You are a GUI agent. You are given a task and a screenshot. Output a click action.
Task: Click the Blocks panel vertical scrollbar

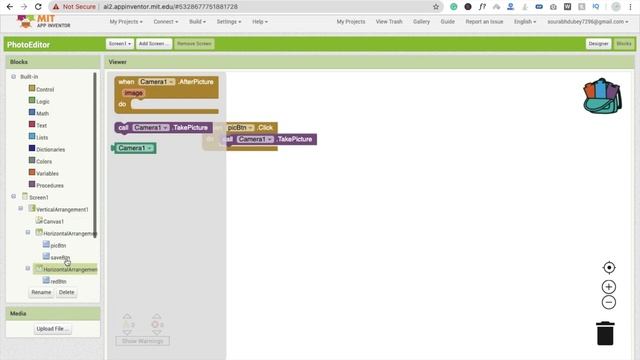(95, 155)
